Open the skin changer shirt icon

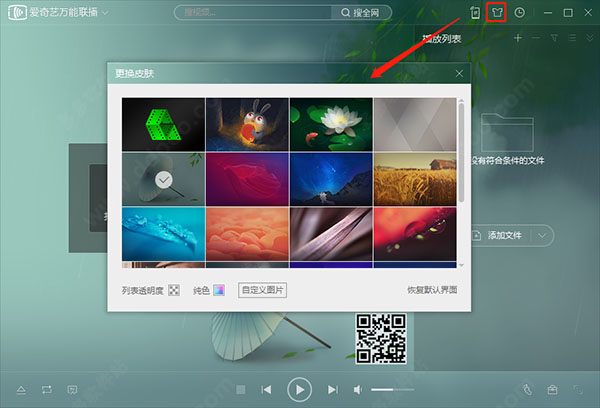point(496,13)
